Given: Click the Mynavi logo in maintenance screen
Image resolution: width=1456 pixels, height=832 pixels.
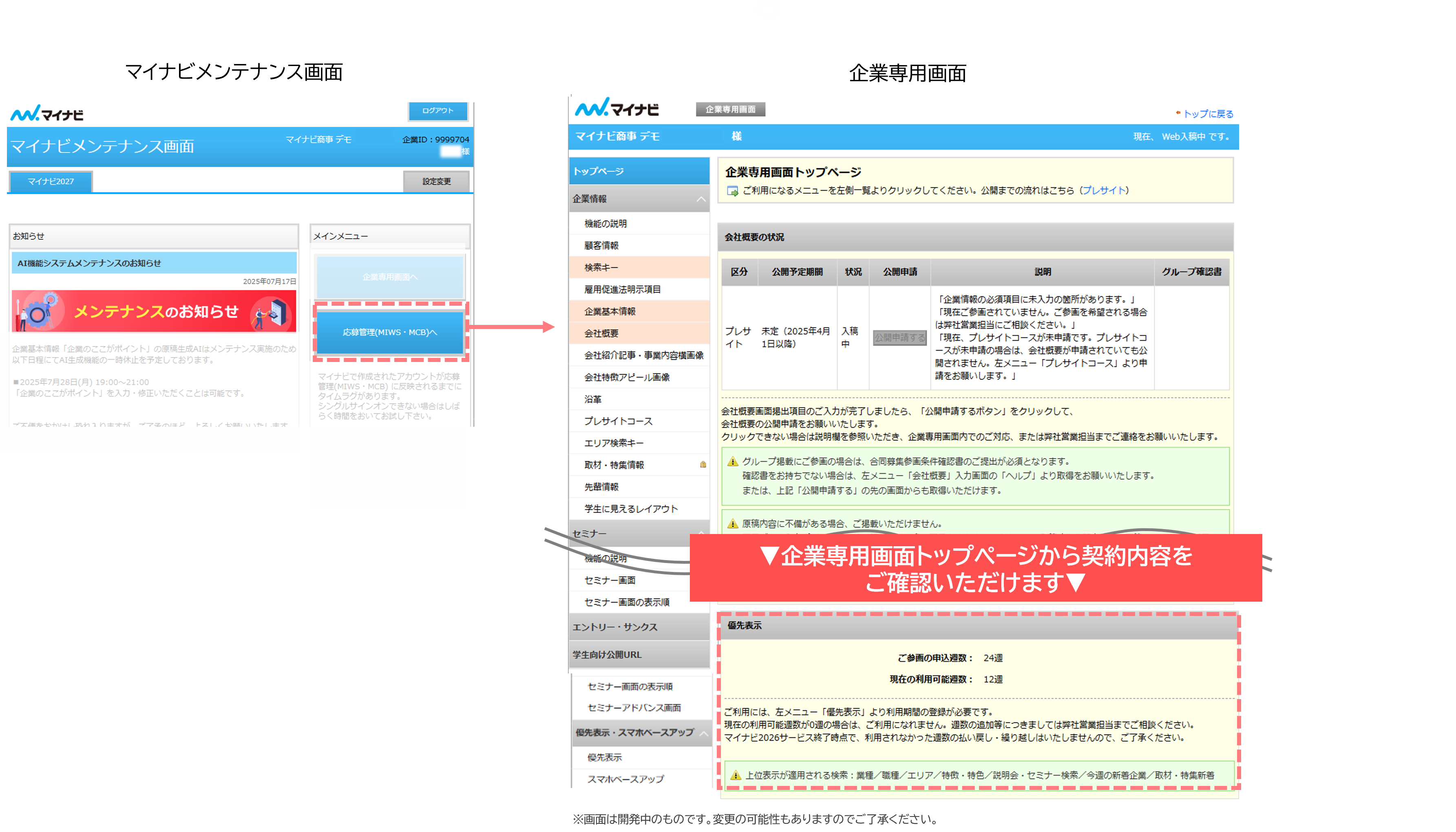Looking at the screenshot, I should click(47, 114).
